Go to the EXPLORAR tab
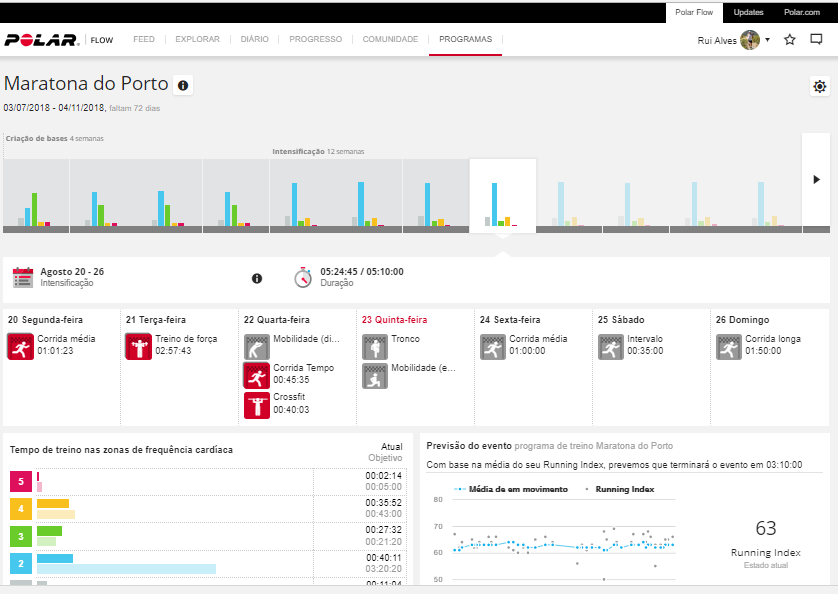838x594 pixels. tap(197, 40)
